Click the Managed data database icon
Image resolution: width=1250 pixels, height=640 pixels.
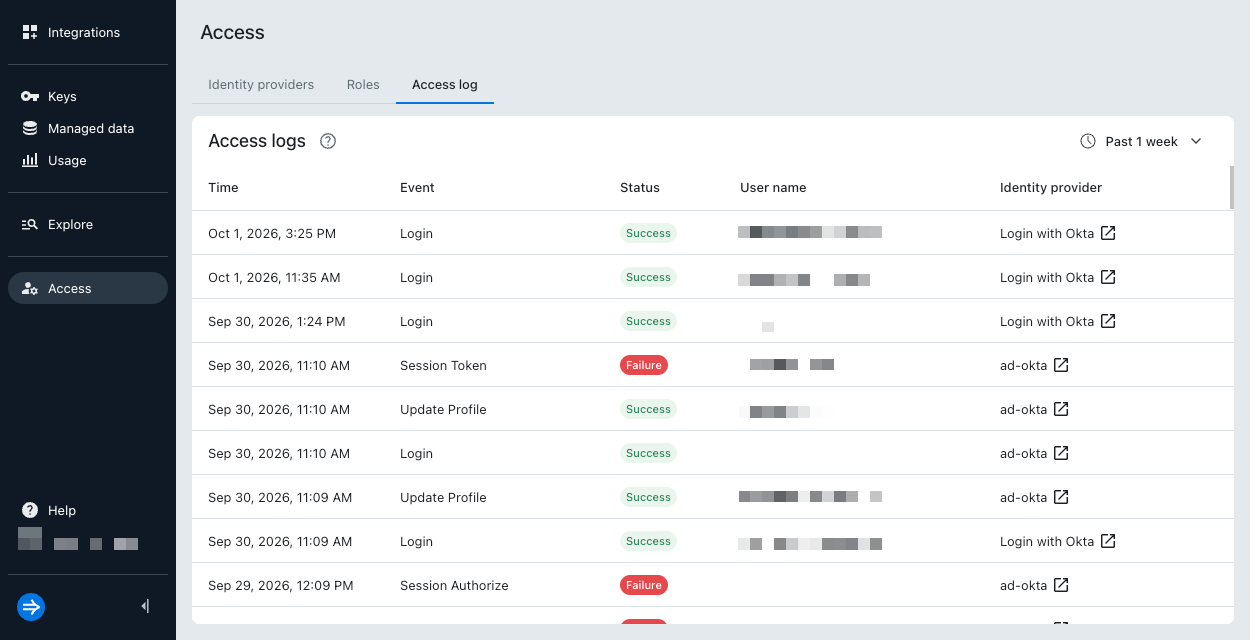(30, 129)
